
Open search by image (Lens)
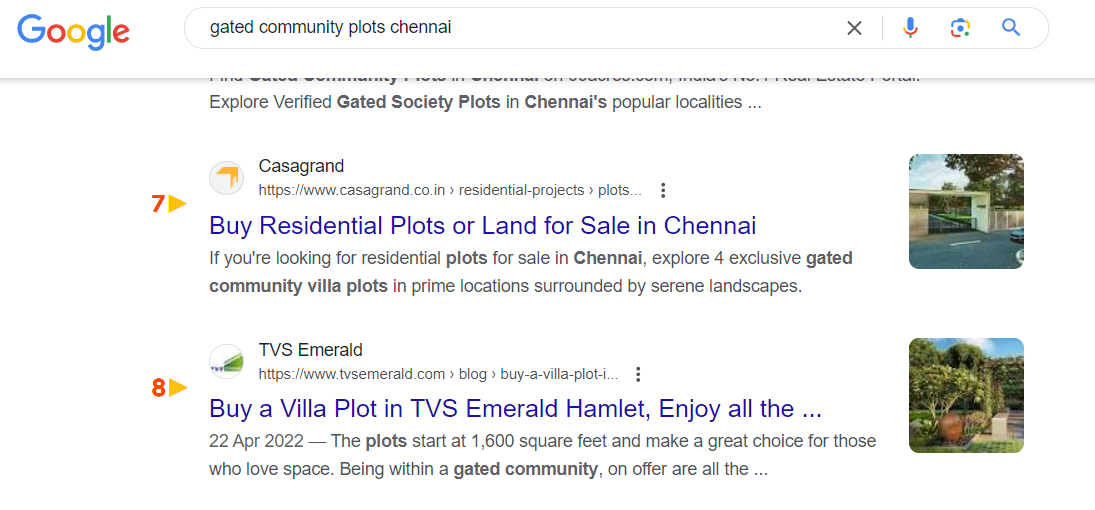tap(960, 28)
